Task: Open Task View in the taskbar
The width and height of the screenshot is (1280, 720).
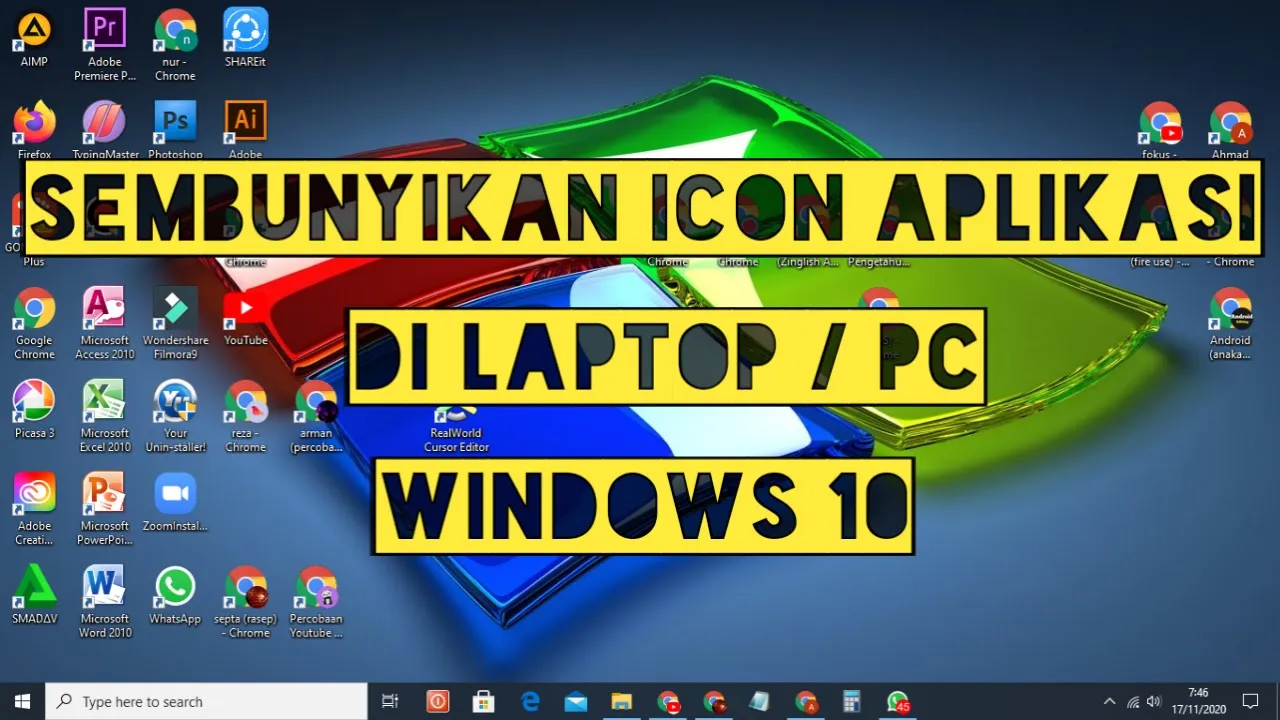Action: [391, 702]
